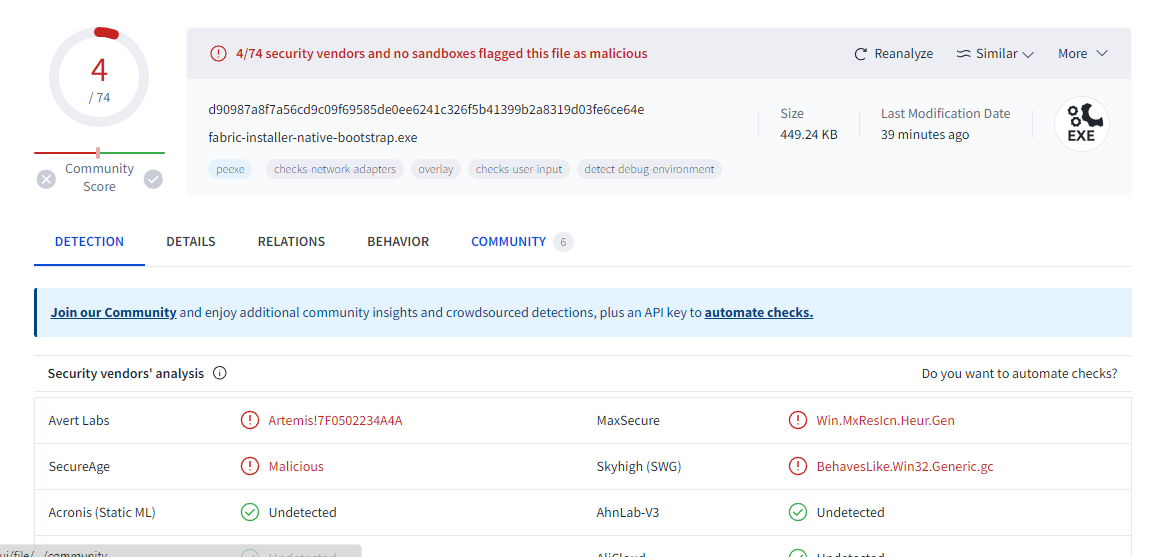This screenshot has width=1158, height=557.
Task: Click the green check icon for Acronis
Action: [250, 512]
